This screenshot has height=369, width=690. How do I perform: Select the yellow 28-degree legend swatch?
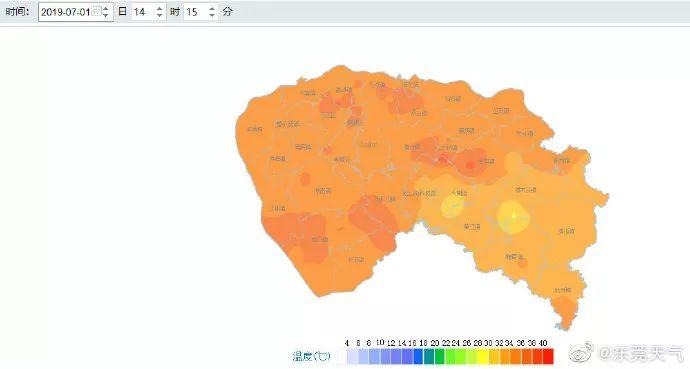[x=483, y=356]
